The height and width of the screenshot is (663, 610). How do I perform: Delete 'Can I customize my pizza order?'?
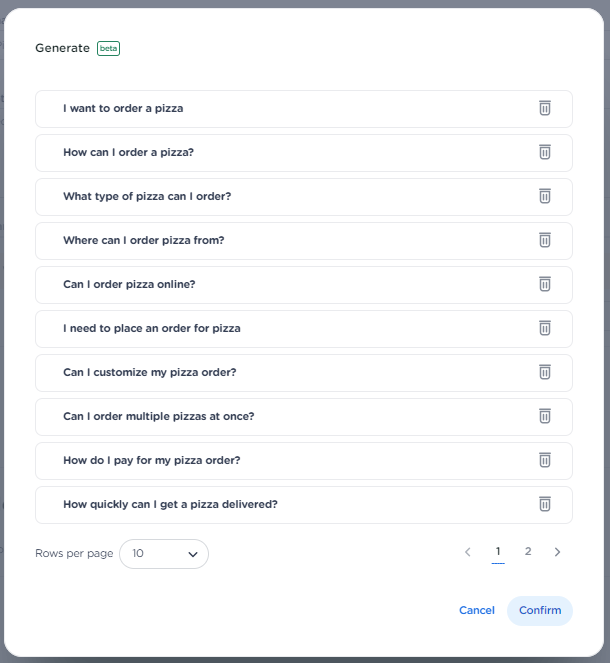(x=545, y=372)
